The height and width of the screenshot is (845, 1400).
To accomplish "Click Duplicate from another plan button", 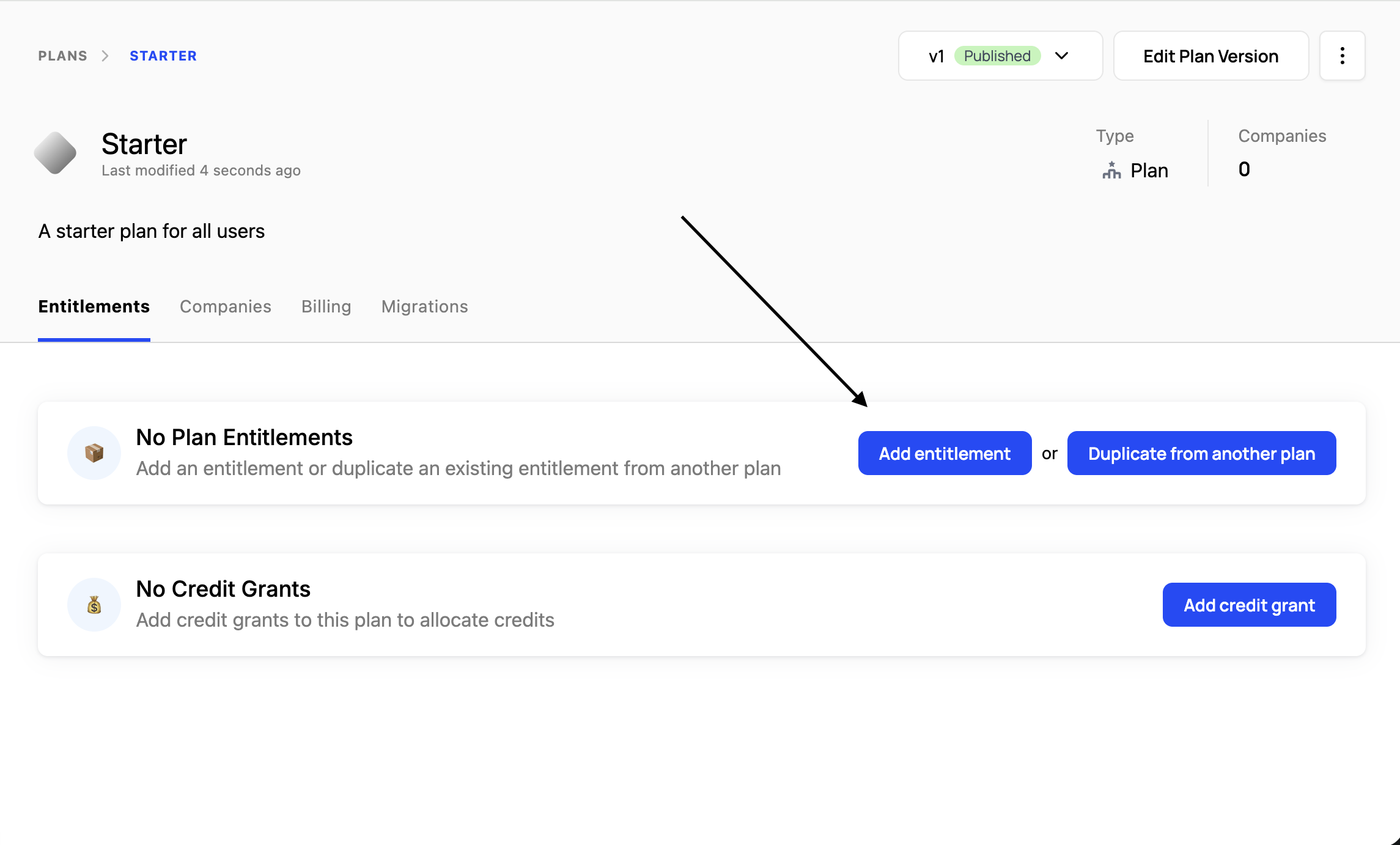I will pyautogui.click(x=1201, y=453).
